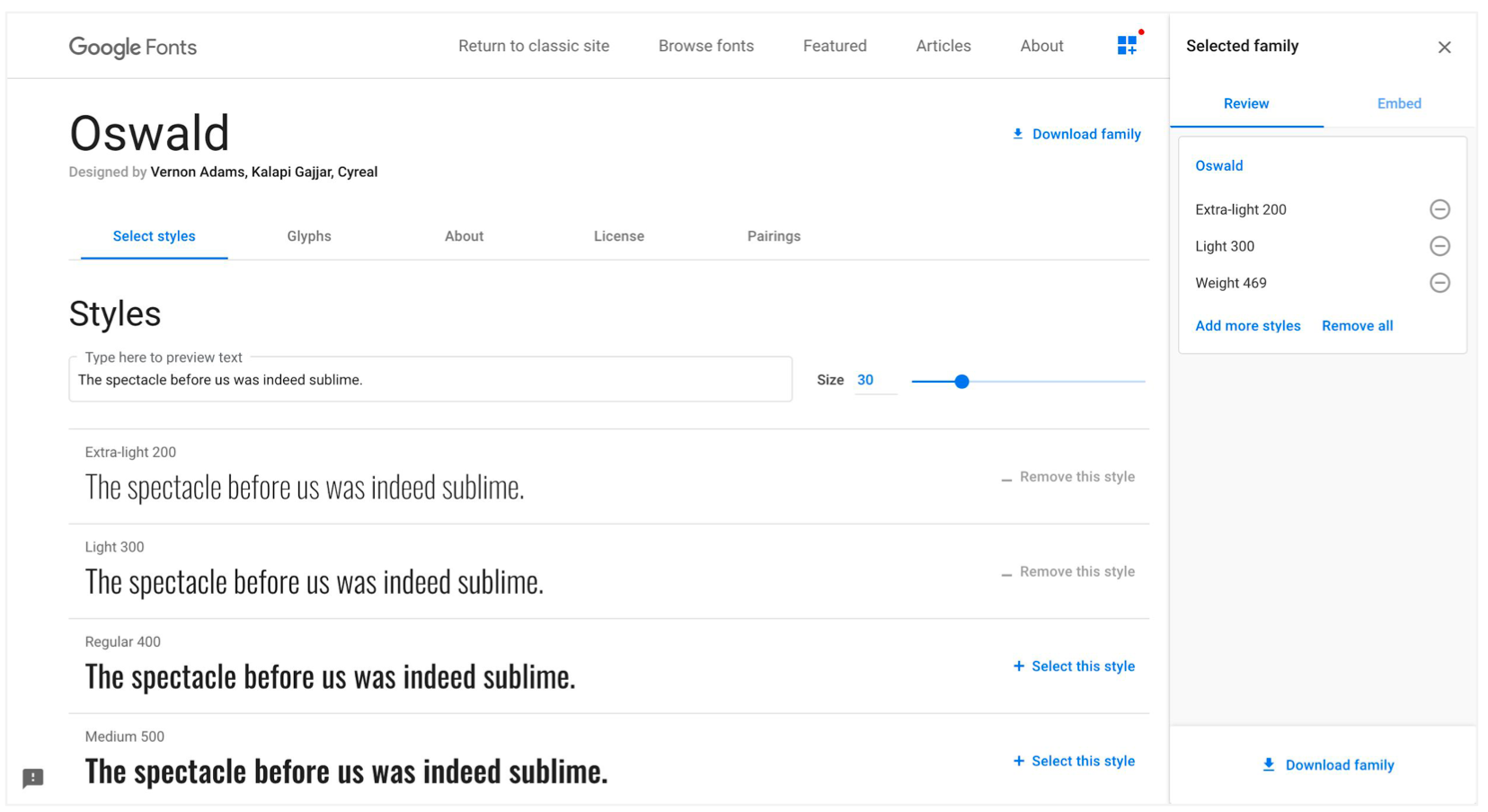Click the Oswald link in side panel
Viewport: 1488px width, 812px height.
1218,165
